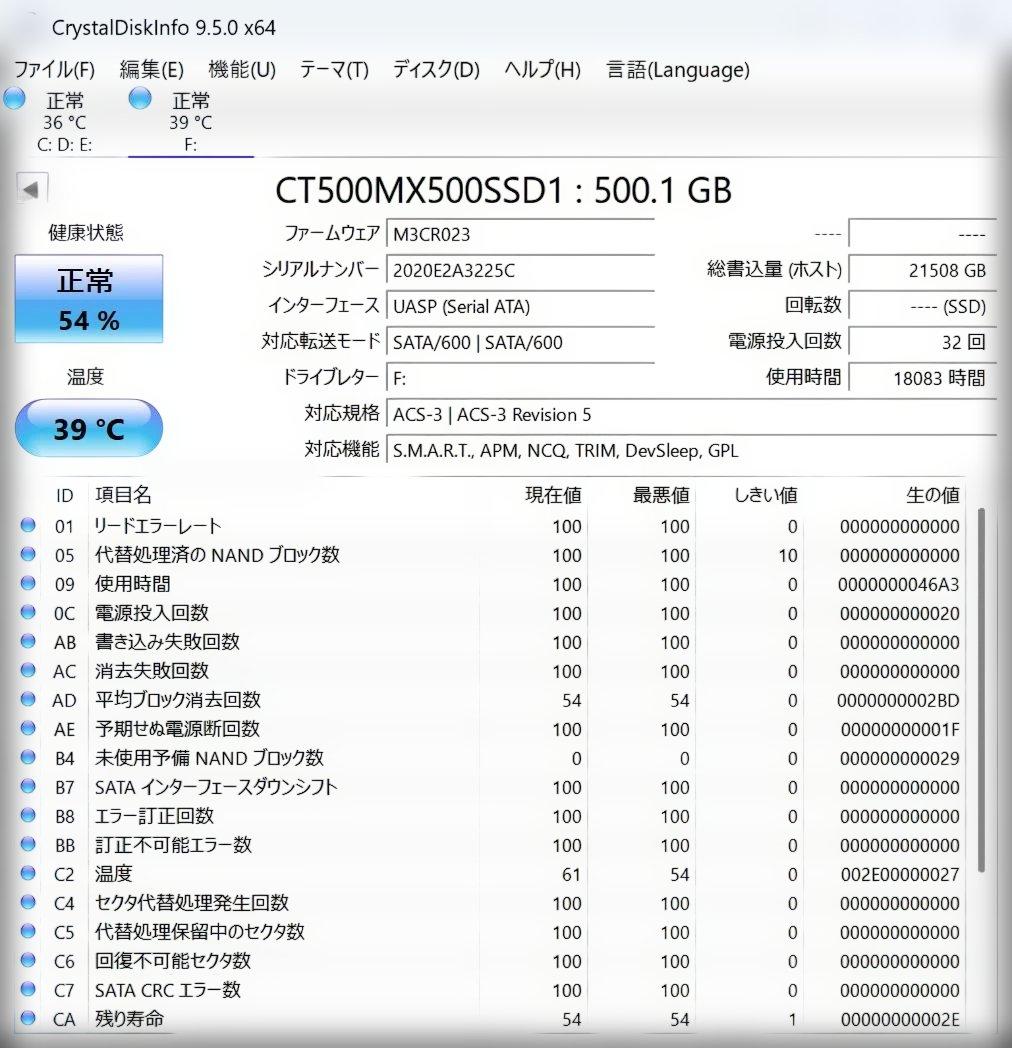Click status dot for C5 代替処理保留中のセクタ数

[28, 931]
